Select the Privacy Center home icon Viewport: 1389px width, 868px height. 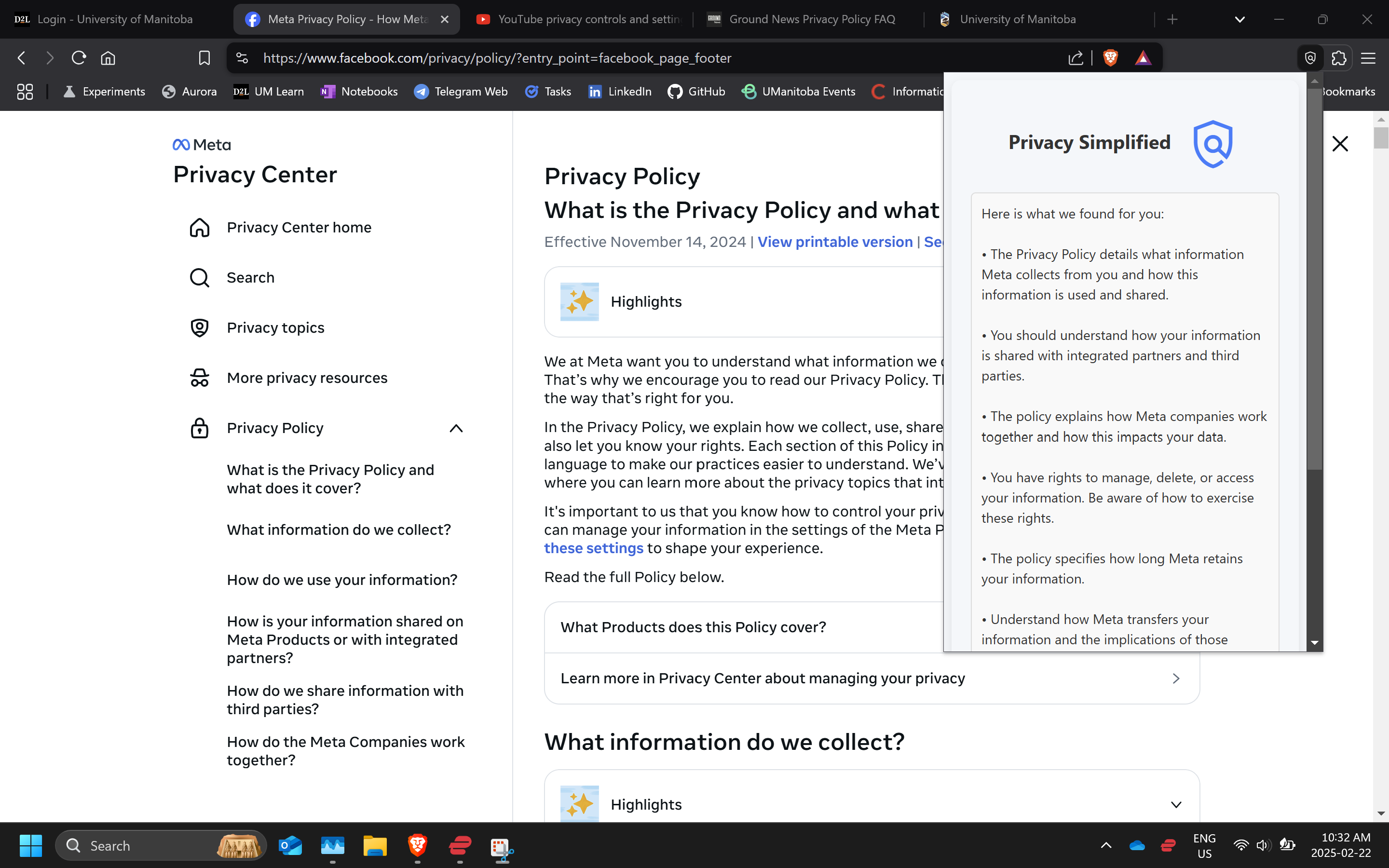[x=199, y=227]
